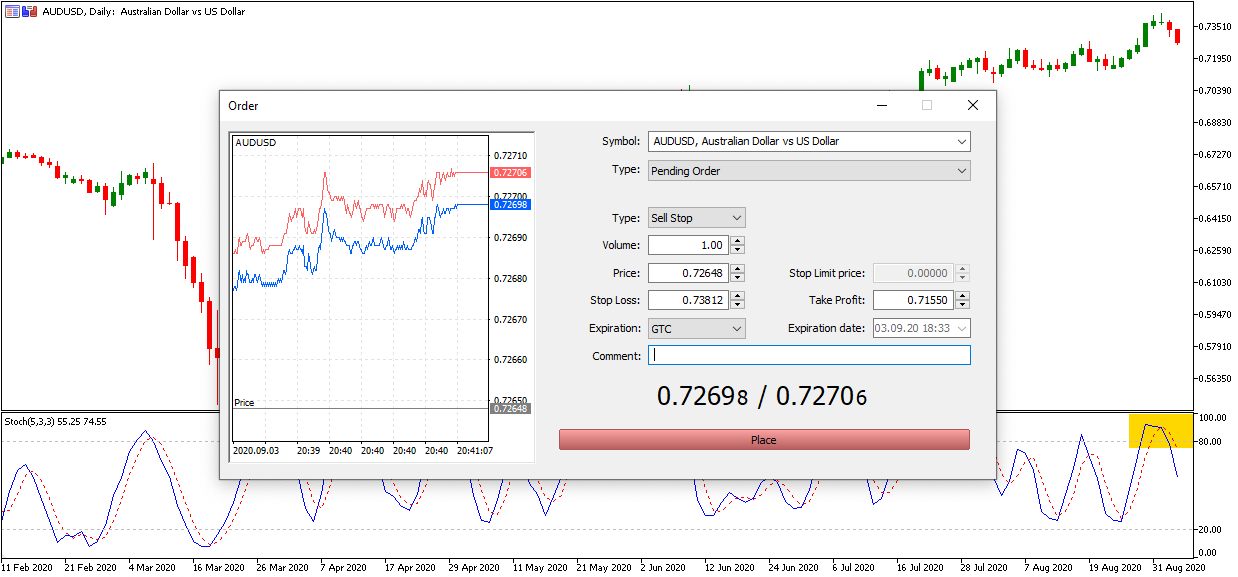Open the GTC Expiration dropdown

click(697, 328)
